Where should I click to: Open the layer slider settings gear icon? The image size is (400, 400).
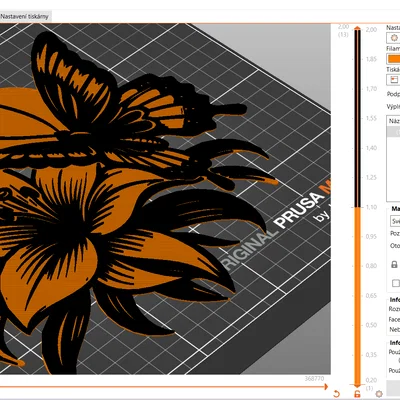click(379, 394)
